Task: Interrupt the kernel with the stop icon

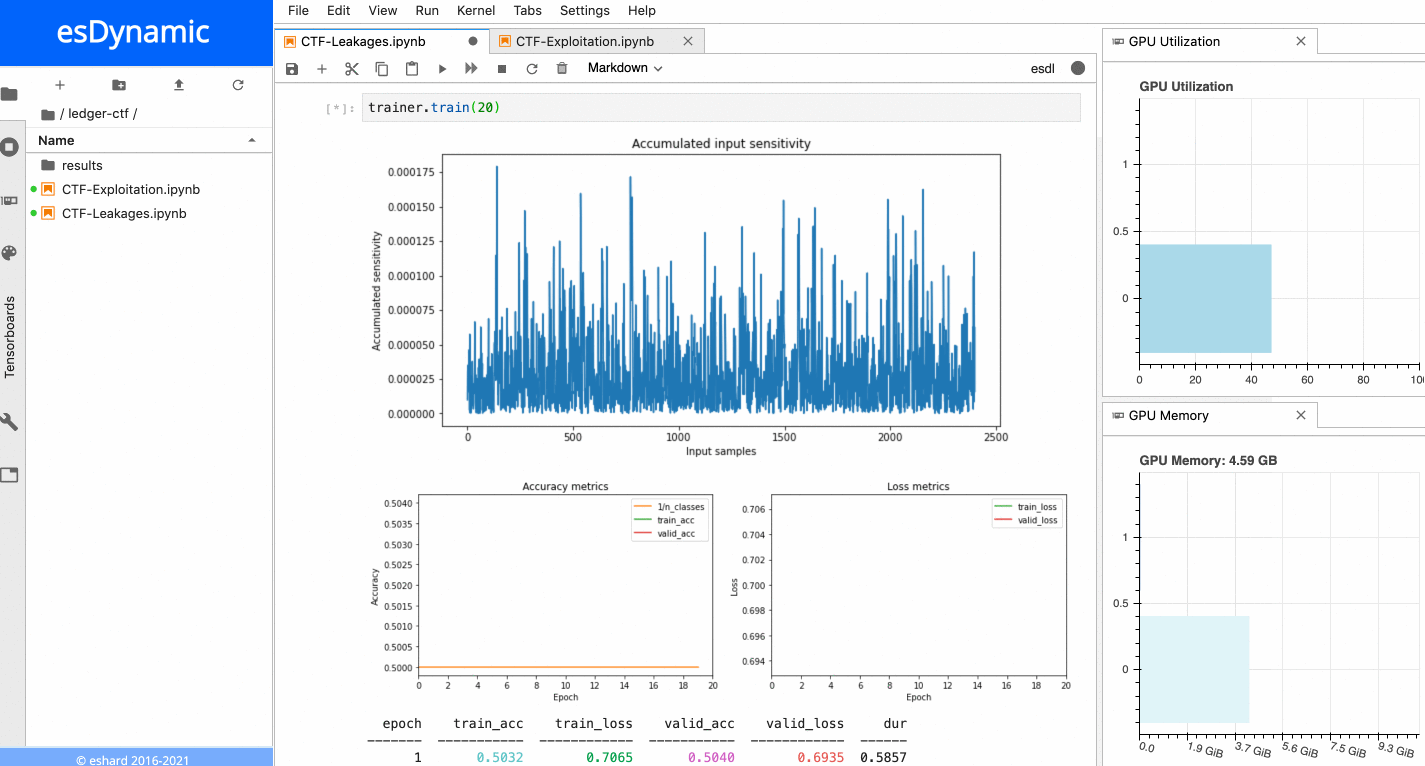Action: tap(502, 69)
